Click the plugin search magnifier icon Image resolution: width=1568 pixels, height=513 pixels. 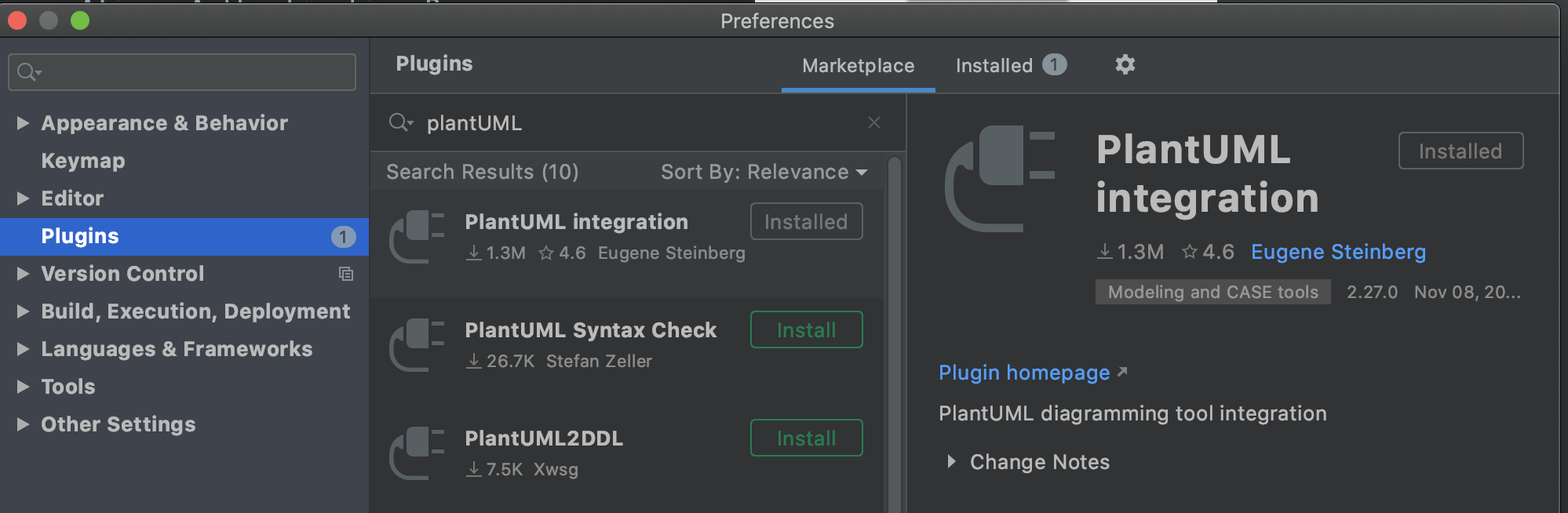point(399,122)
